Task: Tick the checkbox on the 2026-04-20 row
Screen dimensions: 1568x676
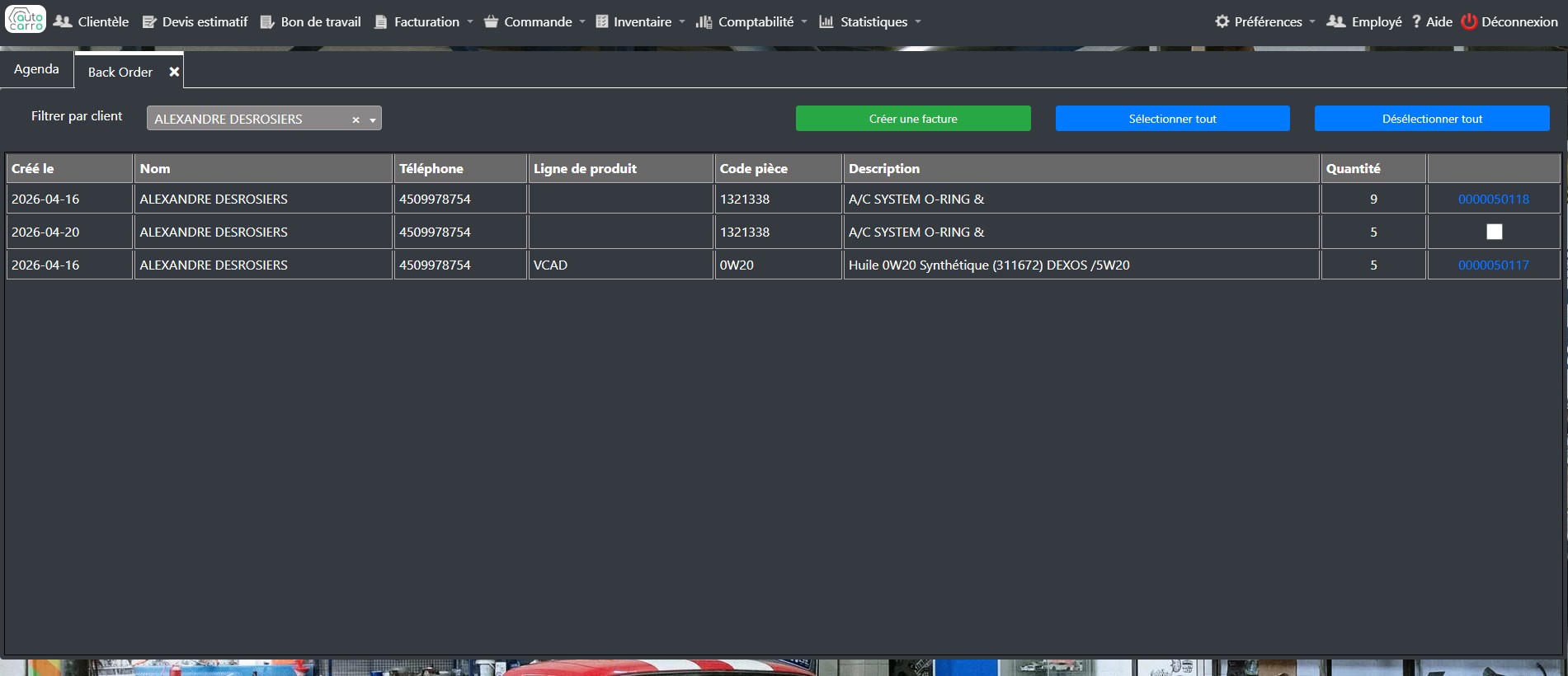Action: (1494, 232)
